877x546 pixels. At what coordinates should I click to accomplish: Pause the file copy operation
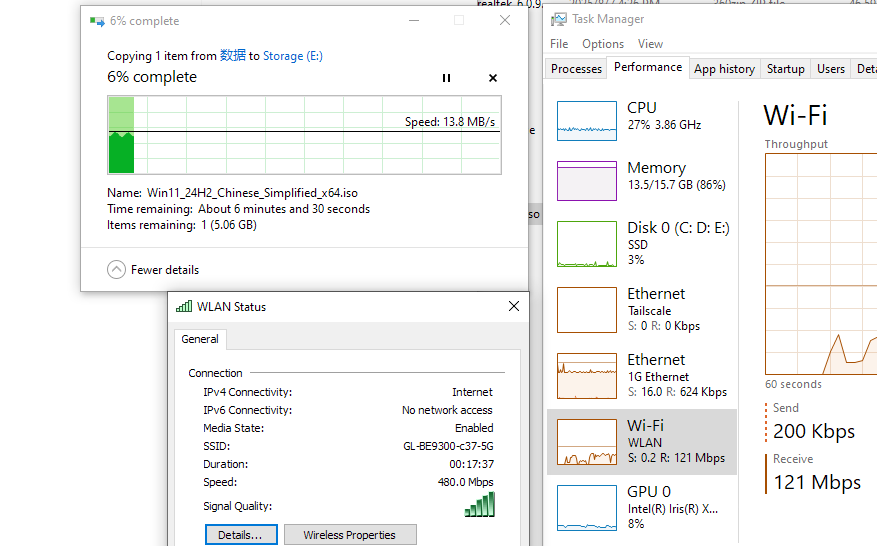point(447,78)
